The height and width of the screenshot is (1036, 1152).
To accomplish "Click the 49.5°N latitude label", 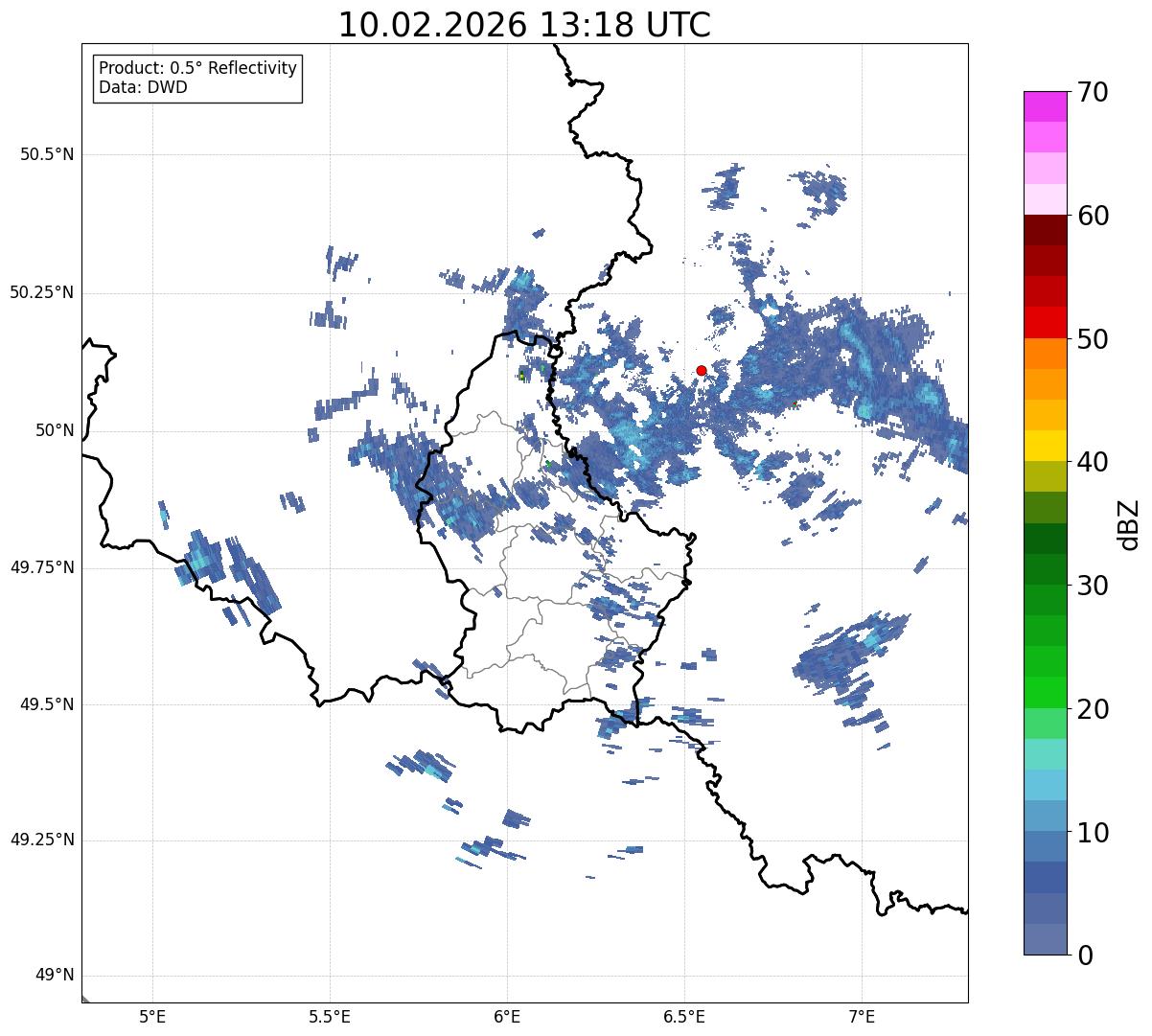I will [x=47, y=704].
